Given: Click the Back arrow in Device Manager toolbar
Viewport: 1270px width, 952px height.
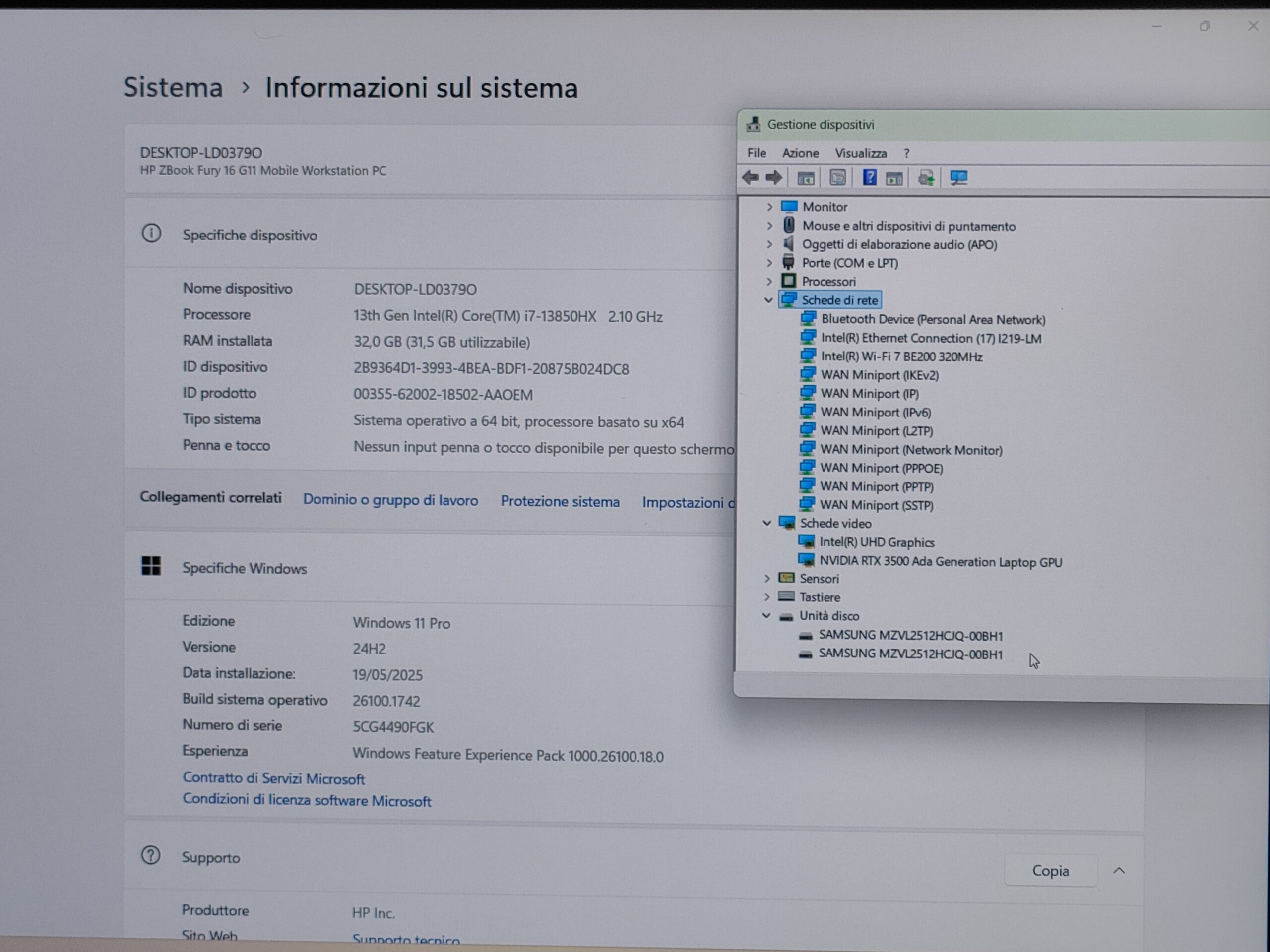Looking at the screenshot, I should click(751, 178).
